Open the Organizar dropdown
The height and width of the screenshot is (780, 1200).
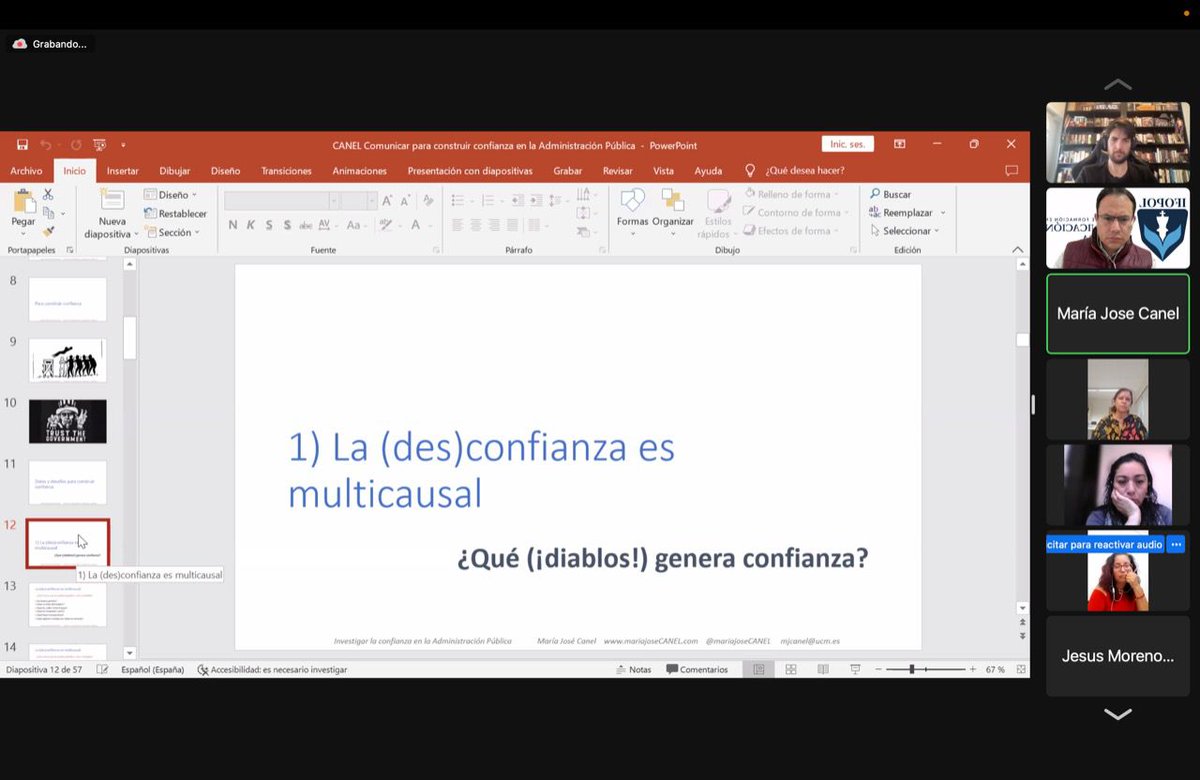pyautogui.click(x=673, y=212)
